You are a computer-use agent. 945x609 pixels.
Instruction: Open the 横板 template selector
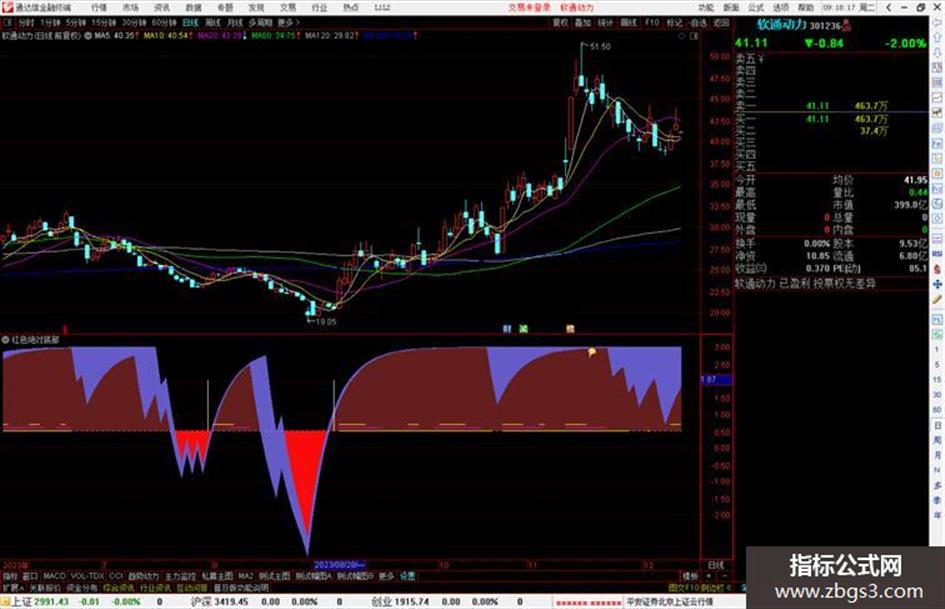tap(691, 576)
